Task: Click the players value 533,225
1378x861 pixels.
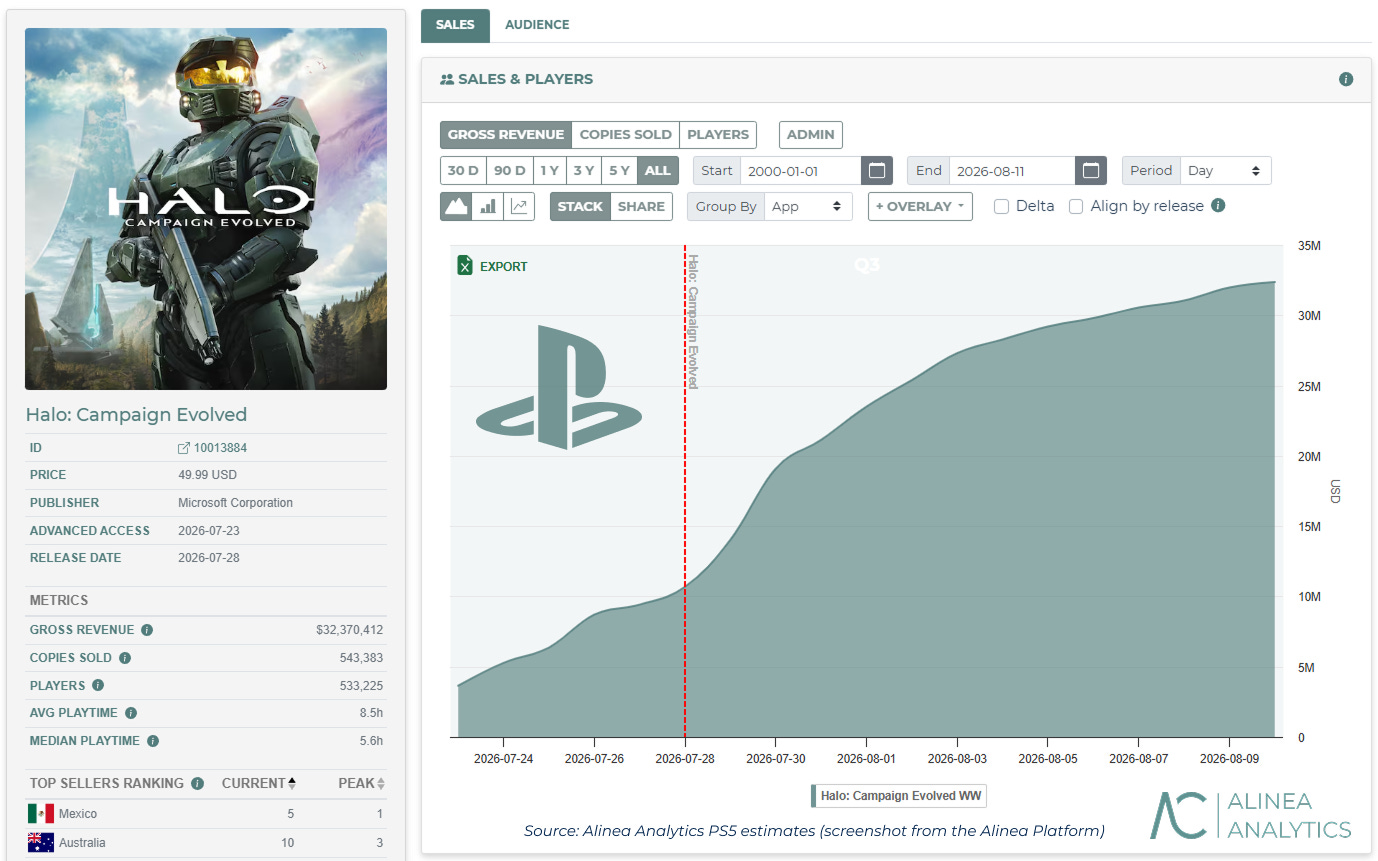Action: [x=361, y=686]
